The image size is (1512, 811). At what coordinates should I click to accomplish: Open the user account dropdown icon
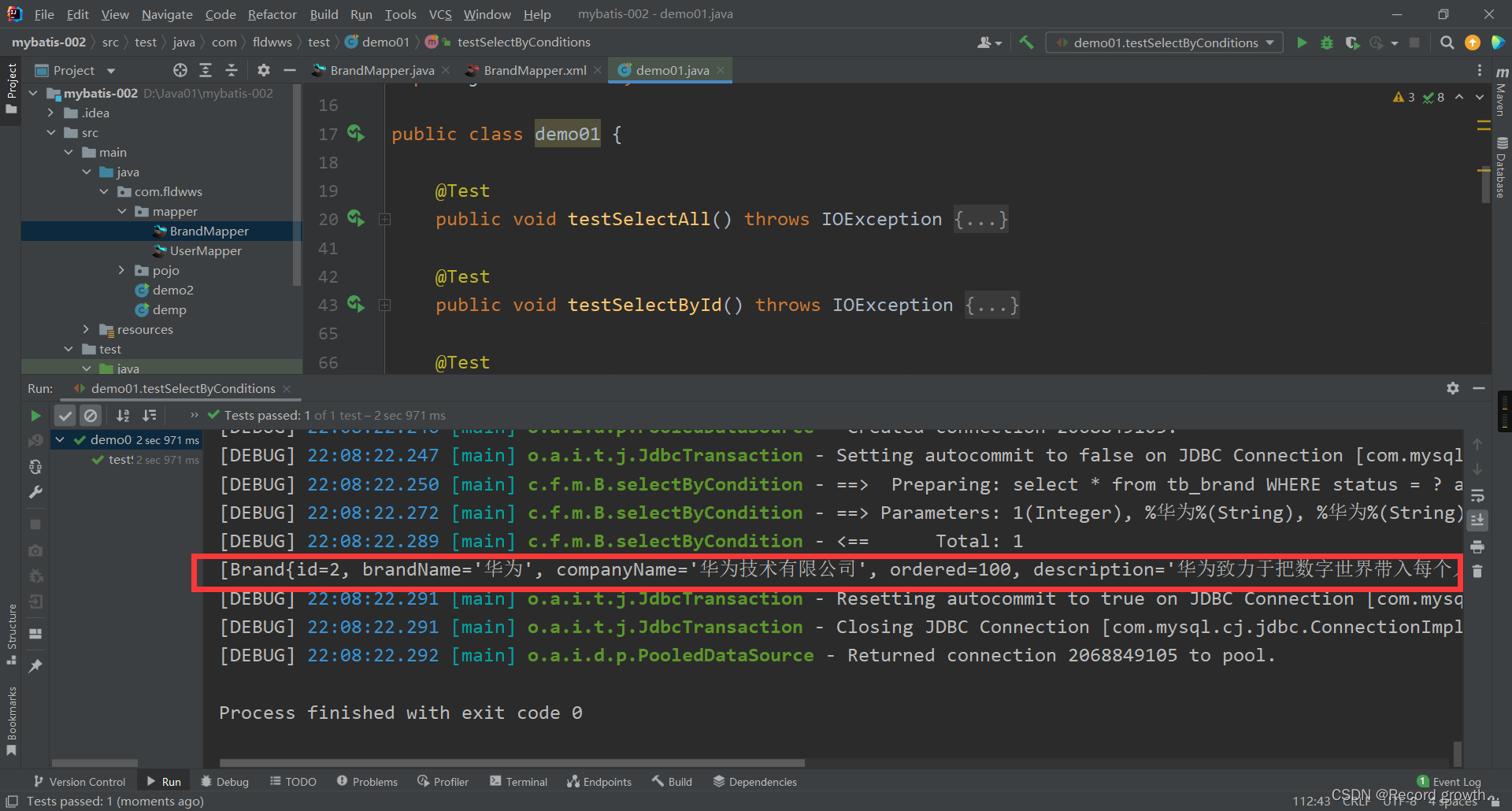coord(989,43)
